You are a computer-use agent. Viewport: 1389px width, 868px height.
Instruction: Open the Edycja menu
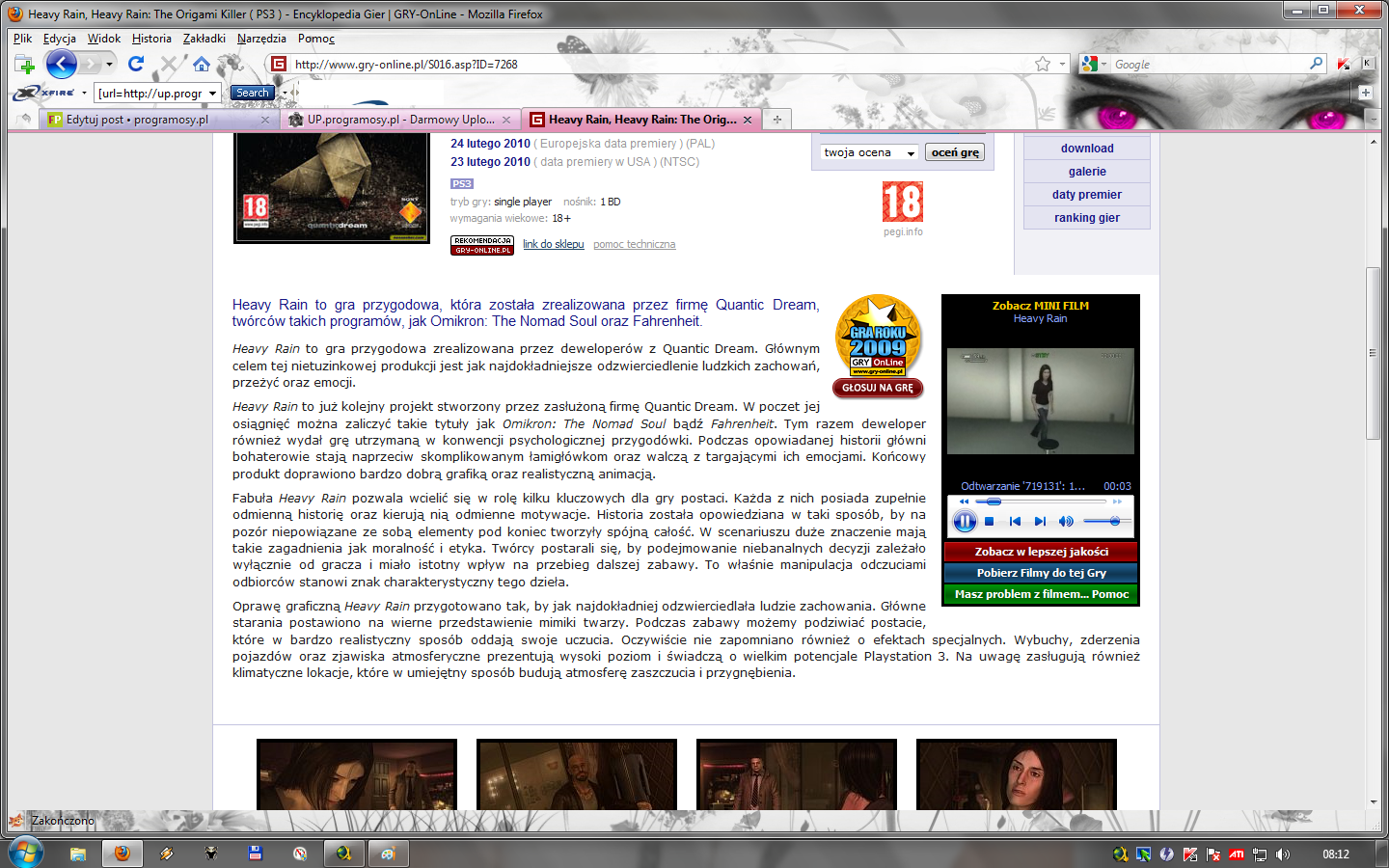(60, 39)
